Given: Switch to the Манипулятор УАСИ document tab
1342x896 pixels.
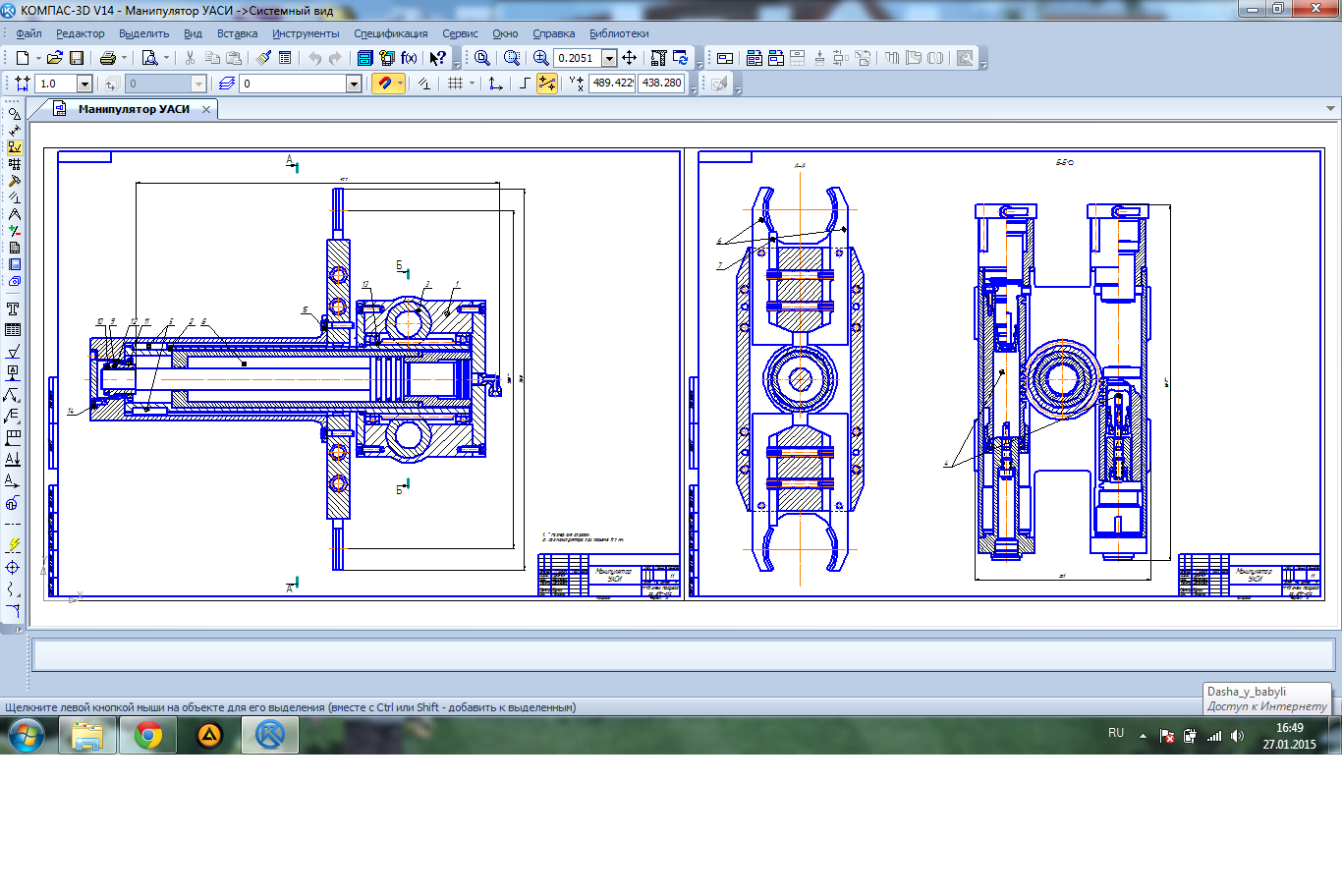Looking at the screenshot, I should coord(134,109).
